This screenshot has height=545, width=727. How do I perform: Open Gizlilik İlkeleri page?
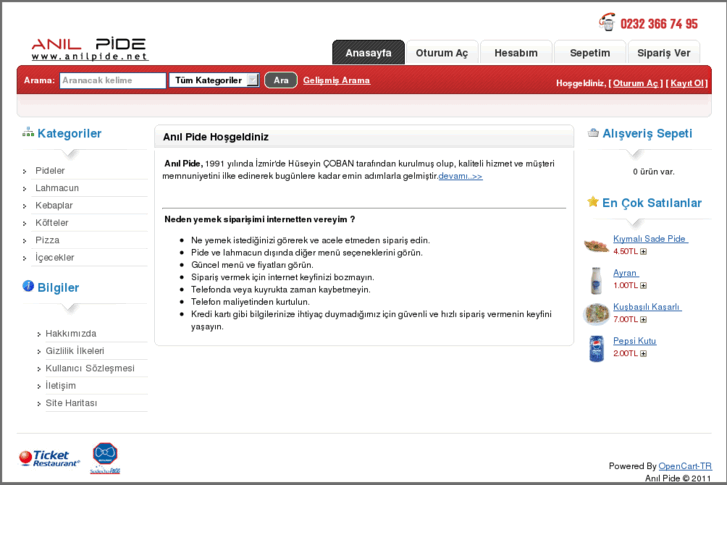75,351
